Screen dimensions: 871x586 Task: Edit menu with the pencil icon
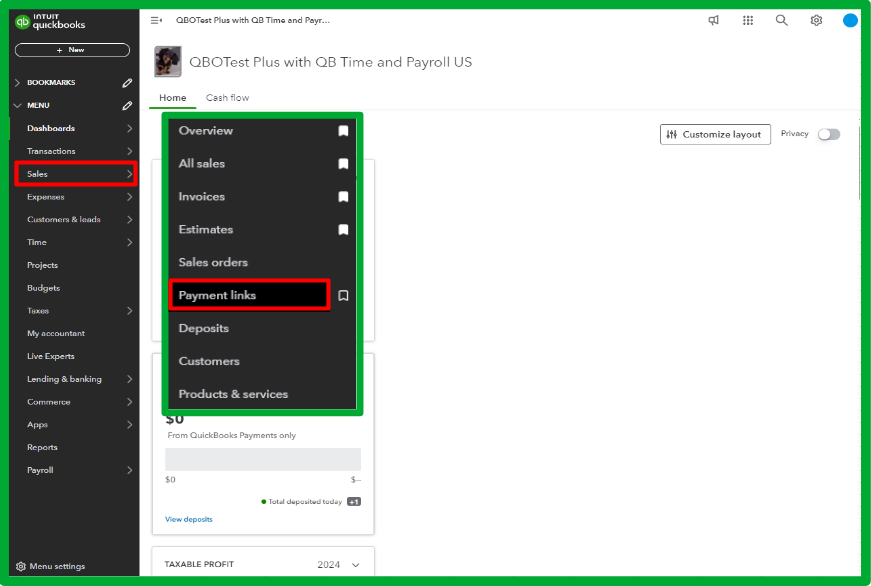point(127,106)
